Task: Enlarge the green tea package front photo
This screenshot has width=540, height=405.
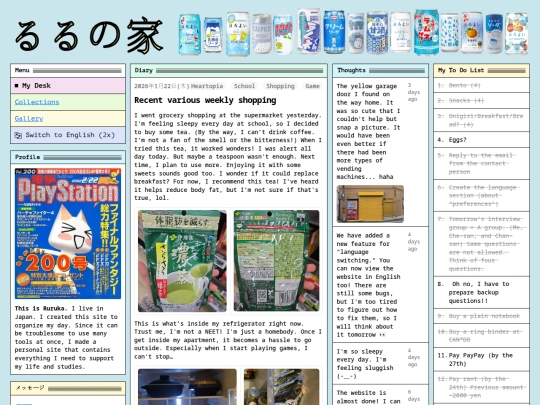Action: point(182,261)
